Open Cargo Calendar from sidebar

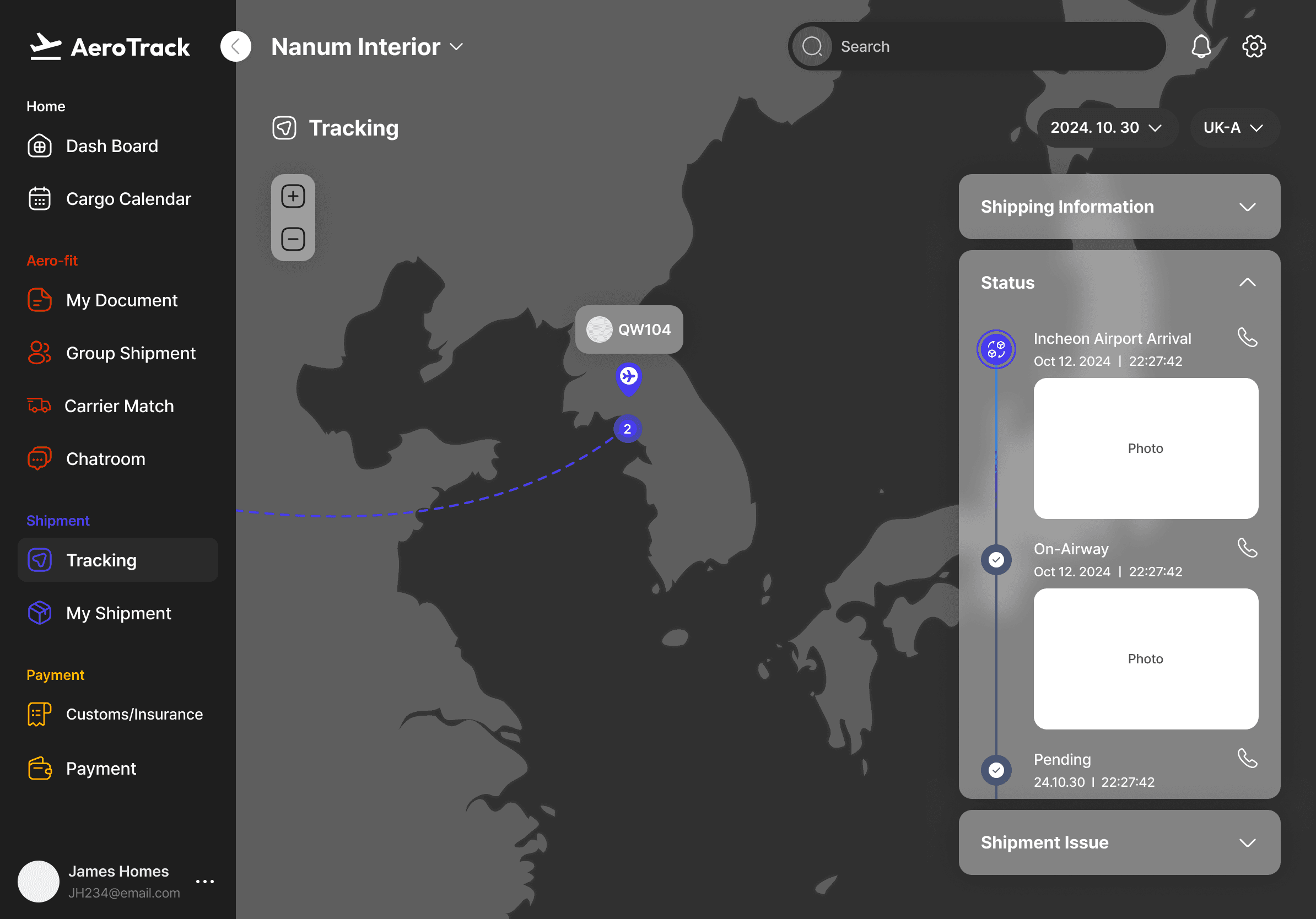pos(128,199)
